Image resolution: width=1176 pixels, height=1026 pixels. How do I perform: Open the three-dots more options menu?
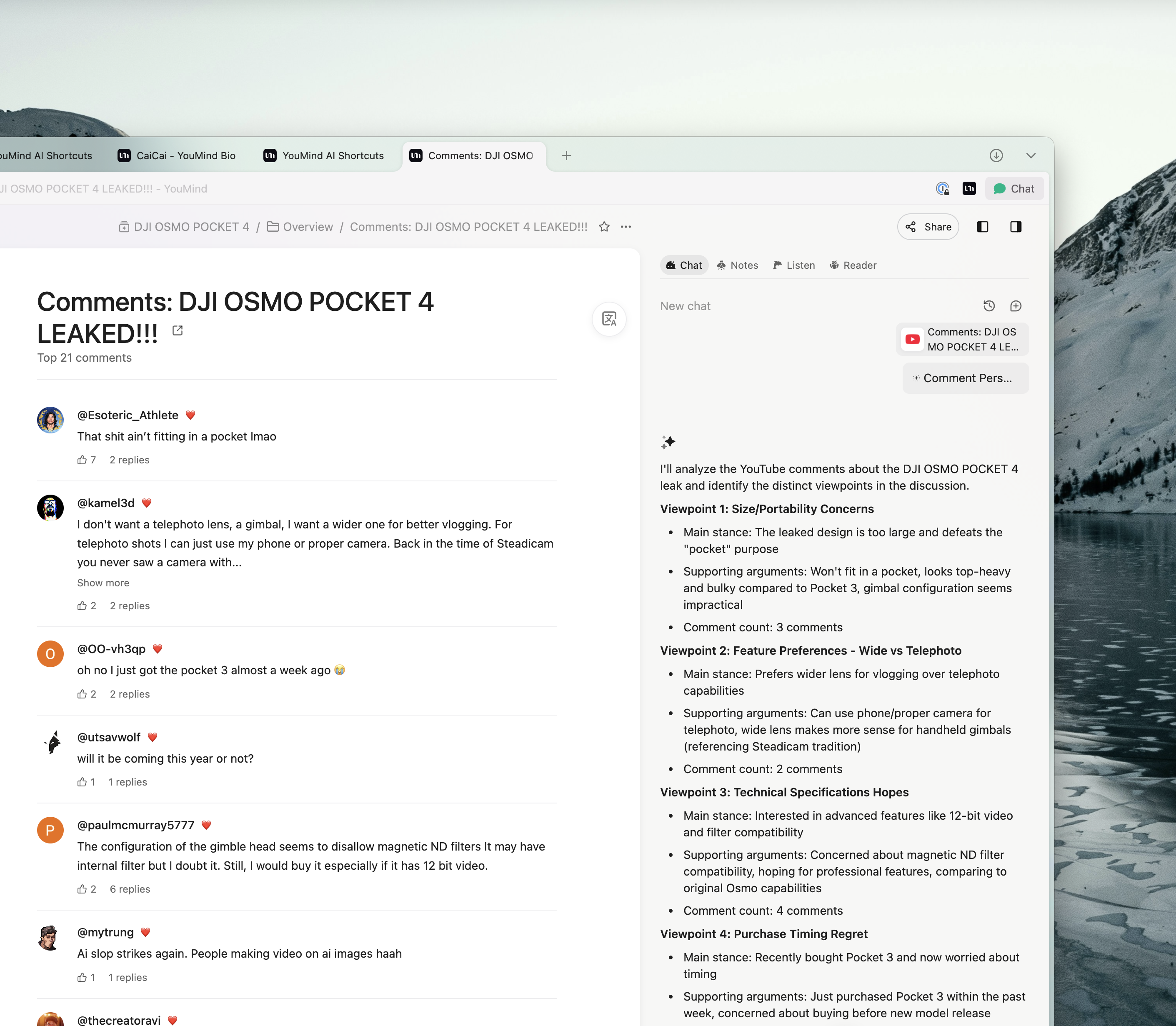(626, 227)
